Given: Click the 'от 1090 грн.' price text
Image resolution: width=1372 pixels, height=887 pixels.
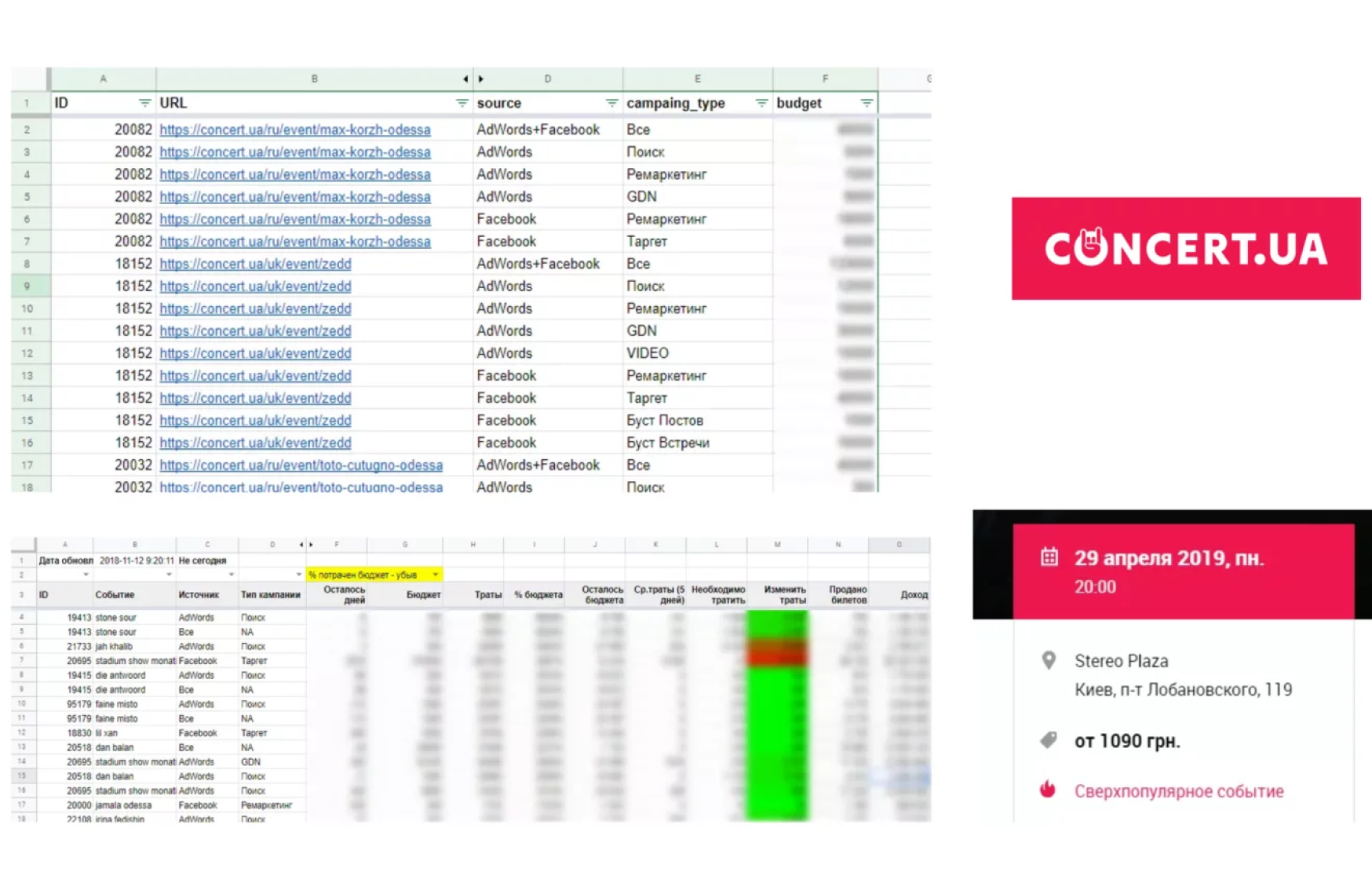Looking at the screenshot, I should tap(1127, 741).
